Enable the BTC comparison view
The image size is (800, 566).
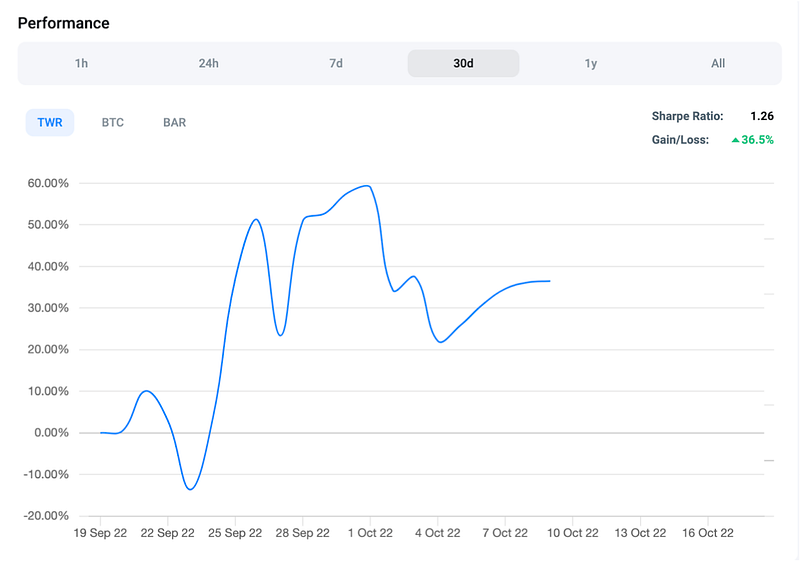tap(113, 123)
